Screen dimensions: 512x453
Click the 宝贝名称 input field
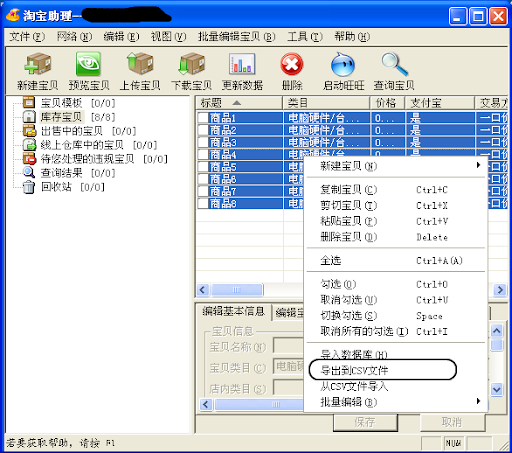pos(288,345)
